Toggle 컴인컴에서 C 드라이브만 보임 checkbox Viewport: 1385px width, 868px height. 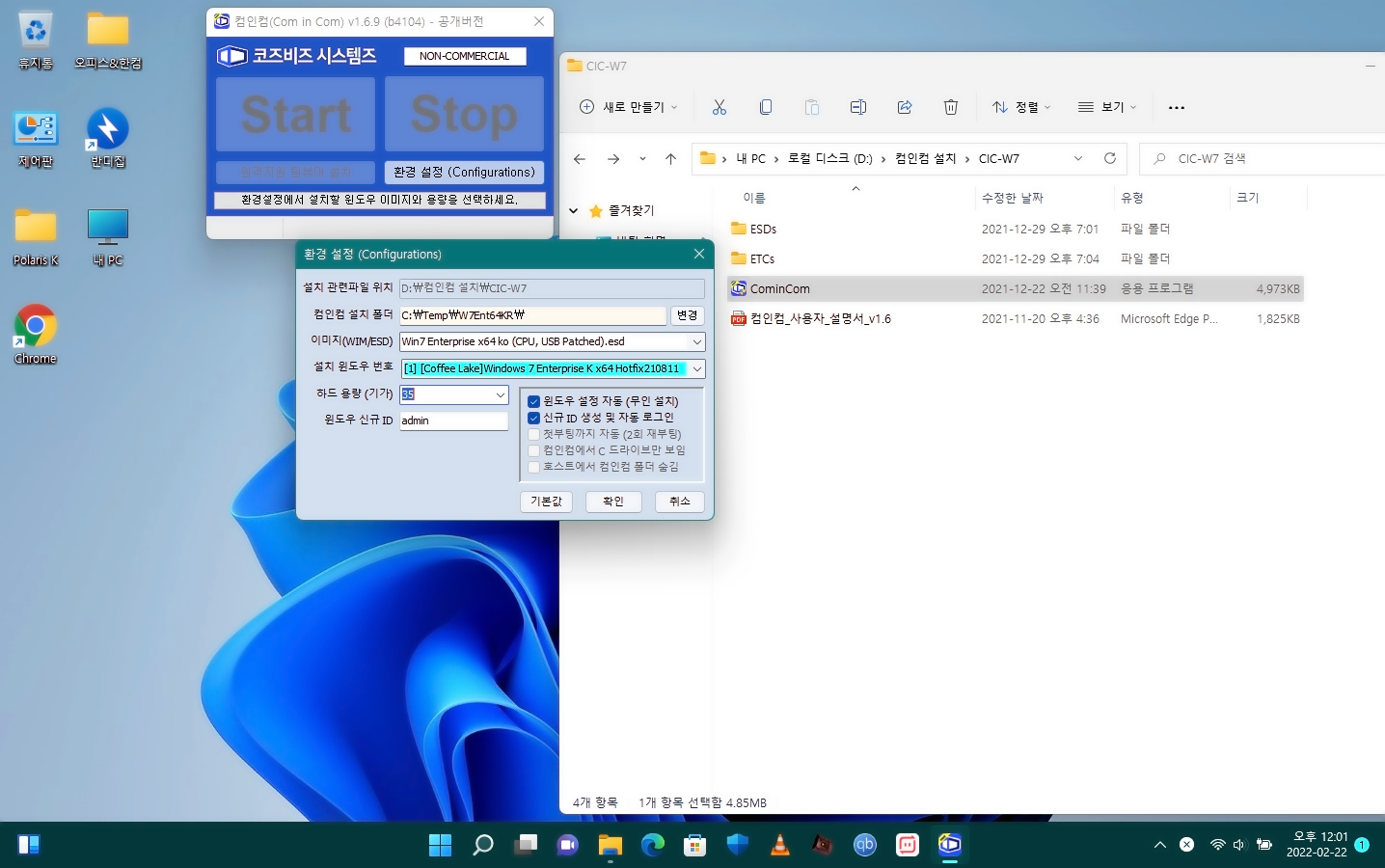[533, 450]
